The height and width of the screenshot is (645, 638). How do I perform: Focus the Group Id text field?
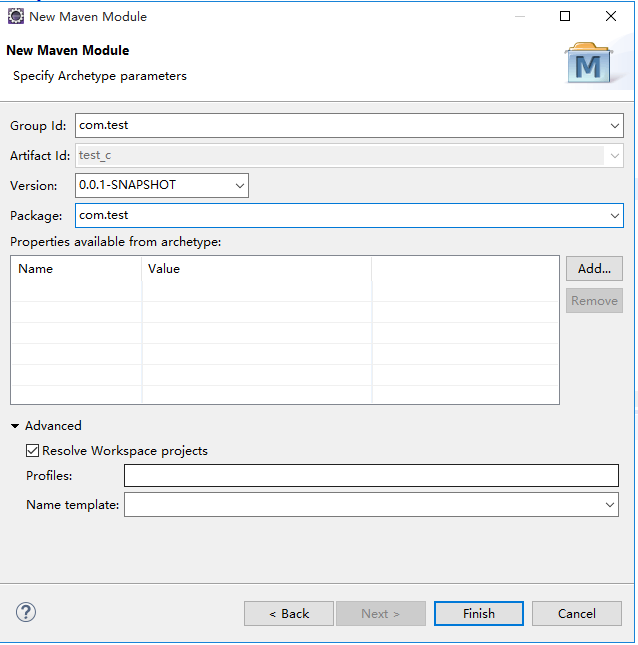[x=349, y=125]
